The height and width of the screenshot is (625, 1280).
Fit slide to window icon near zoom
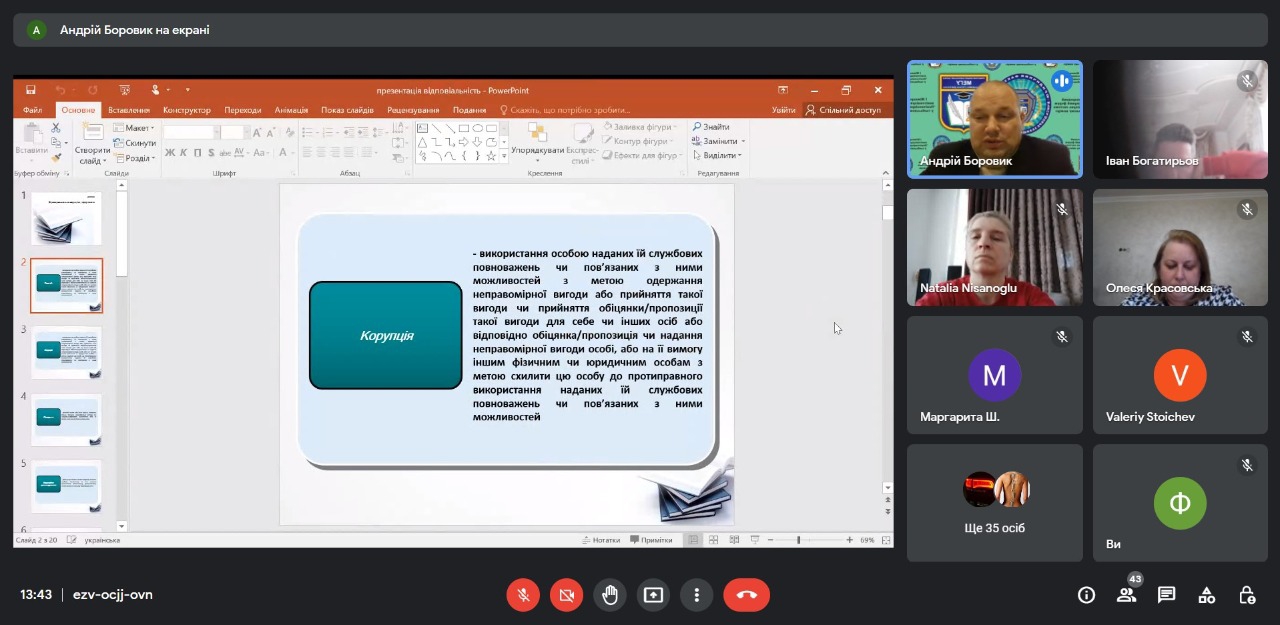[x=886, y=540]
